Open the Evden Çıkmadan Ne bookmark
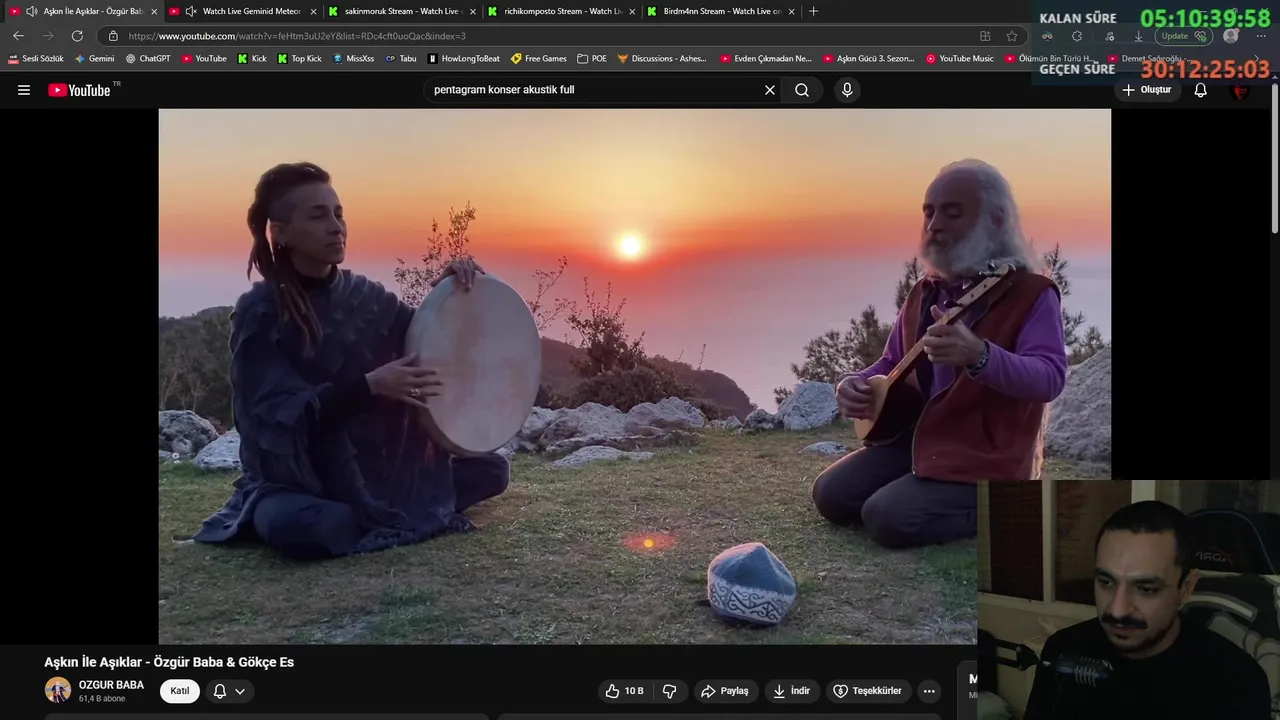 pos(766,59)
